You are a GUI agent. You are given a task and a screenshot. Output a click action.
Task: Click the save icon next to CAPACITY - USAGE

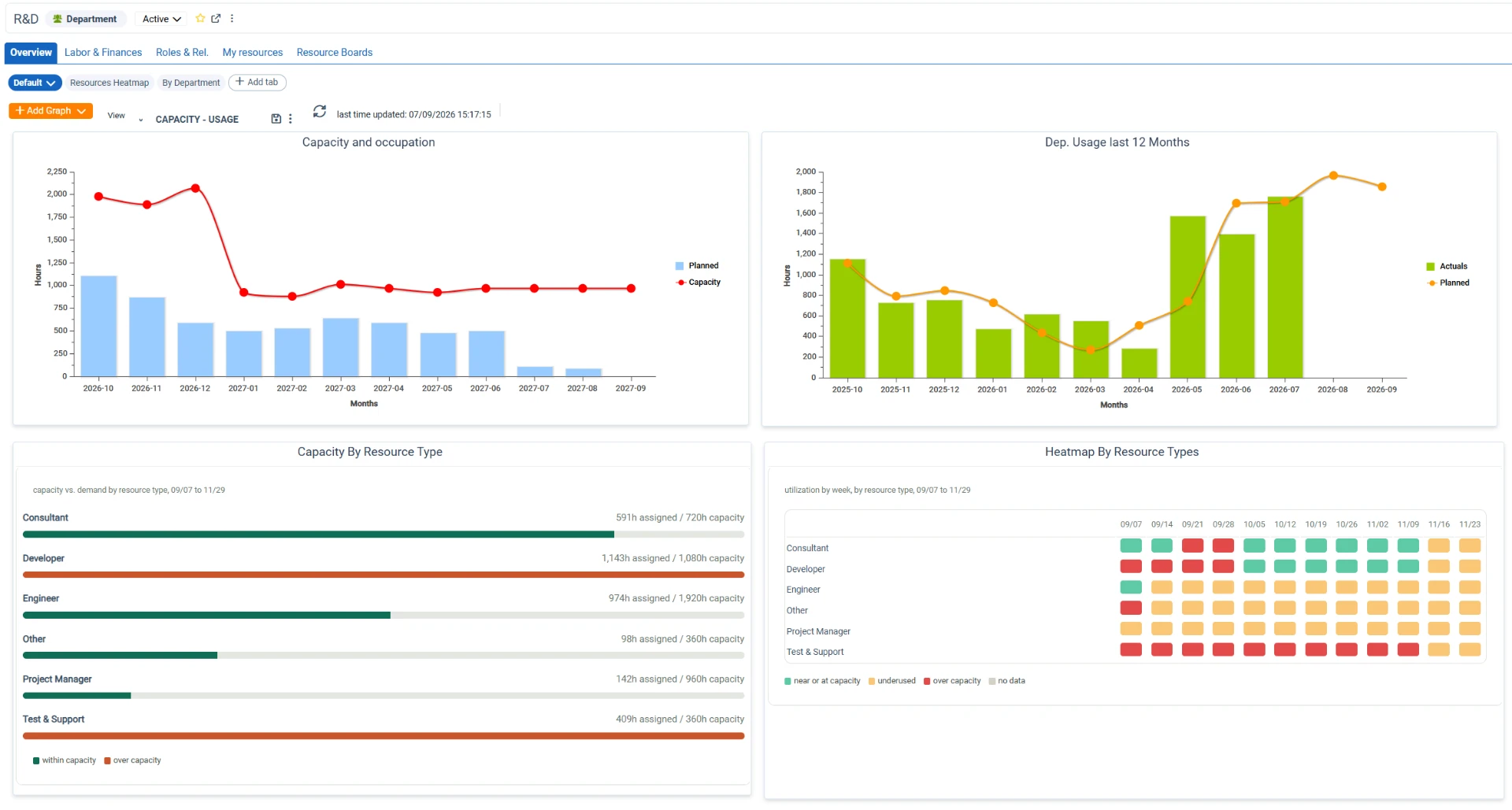tap(276, 119)
